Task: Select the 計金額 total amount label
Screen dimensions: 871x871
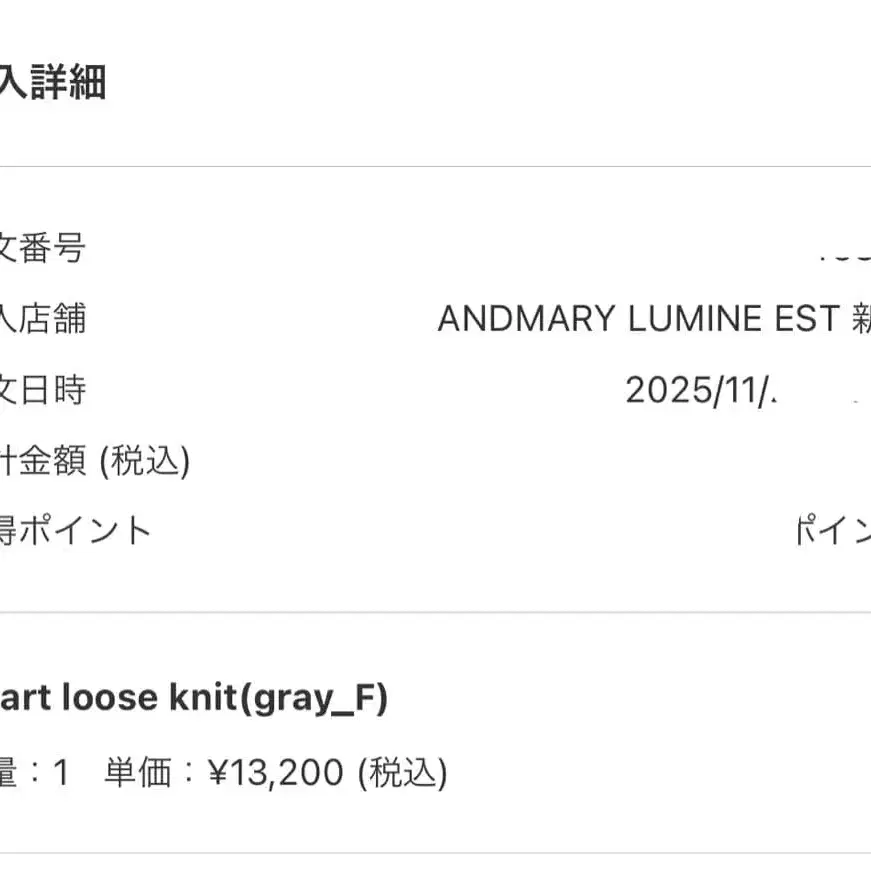Action: [x=42, y=461]
